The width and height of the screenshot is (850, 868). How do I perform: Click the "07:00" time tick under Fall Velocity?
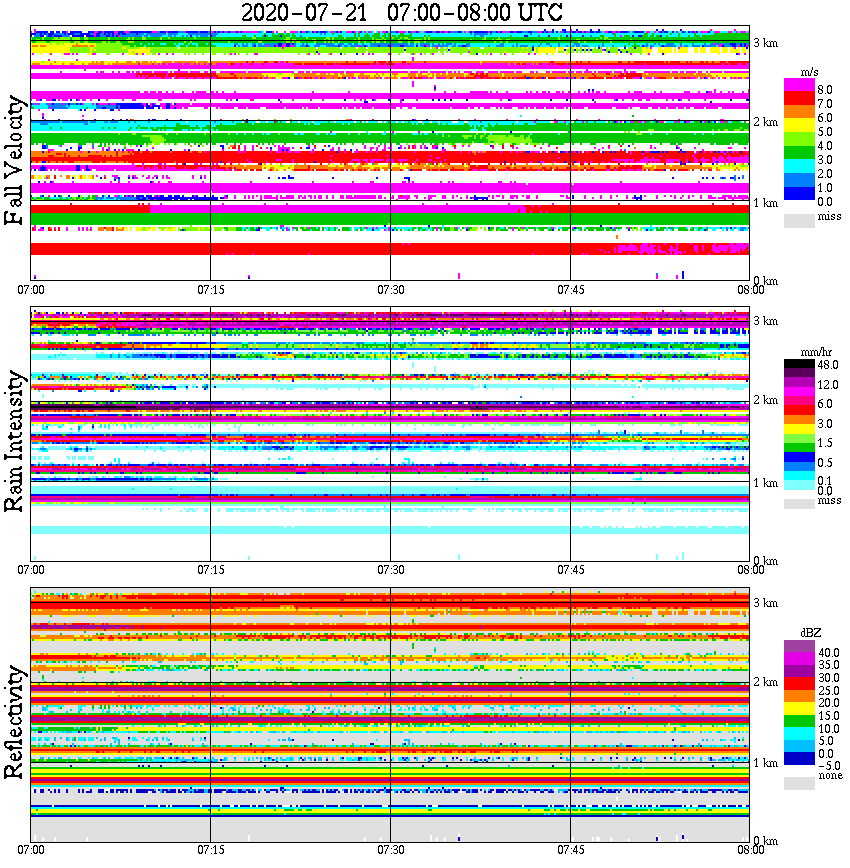[x=30, y=290]
